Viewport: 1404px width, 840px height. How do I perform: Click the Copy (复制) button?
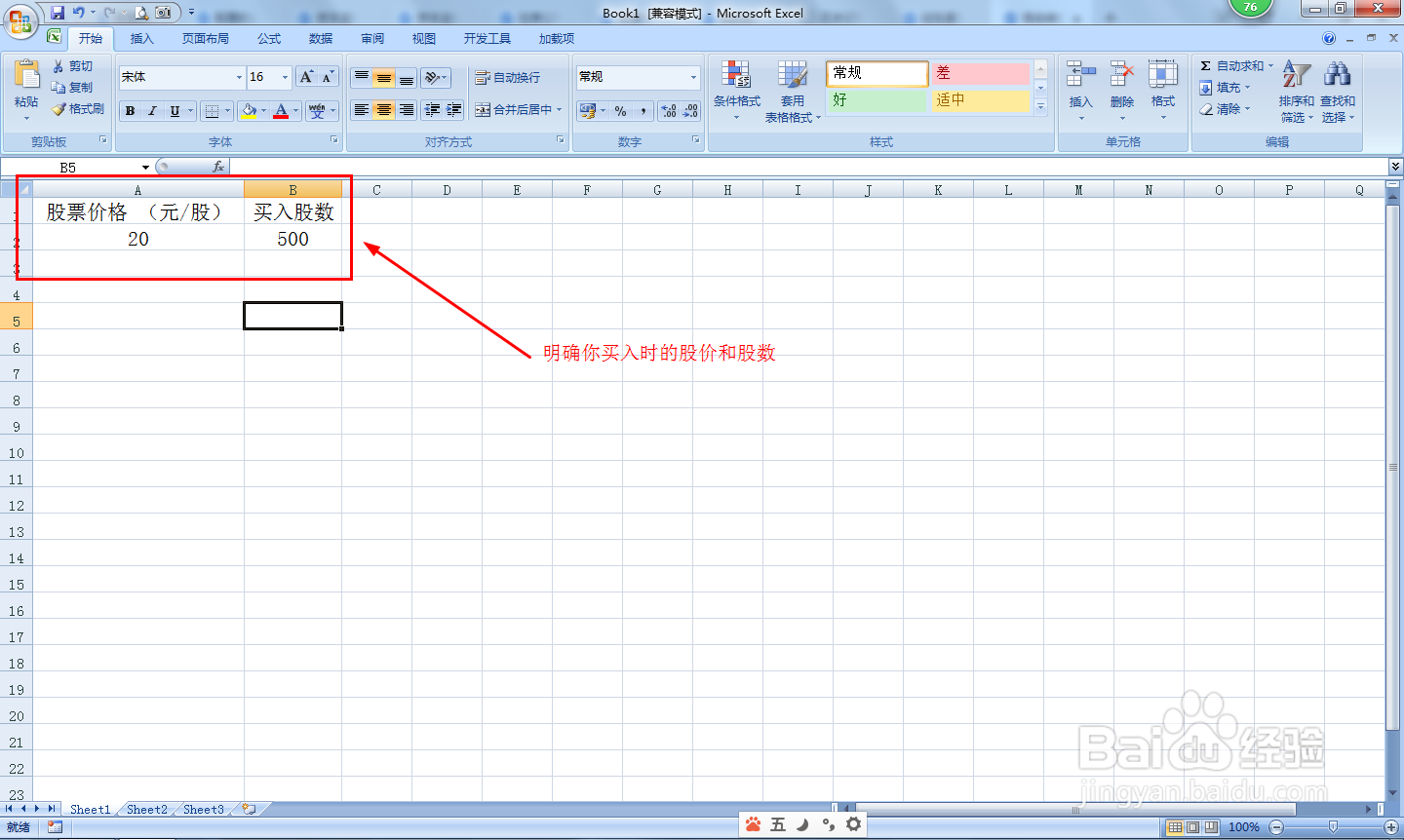point(72,88)
